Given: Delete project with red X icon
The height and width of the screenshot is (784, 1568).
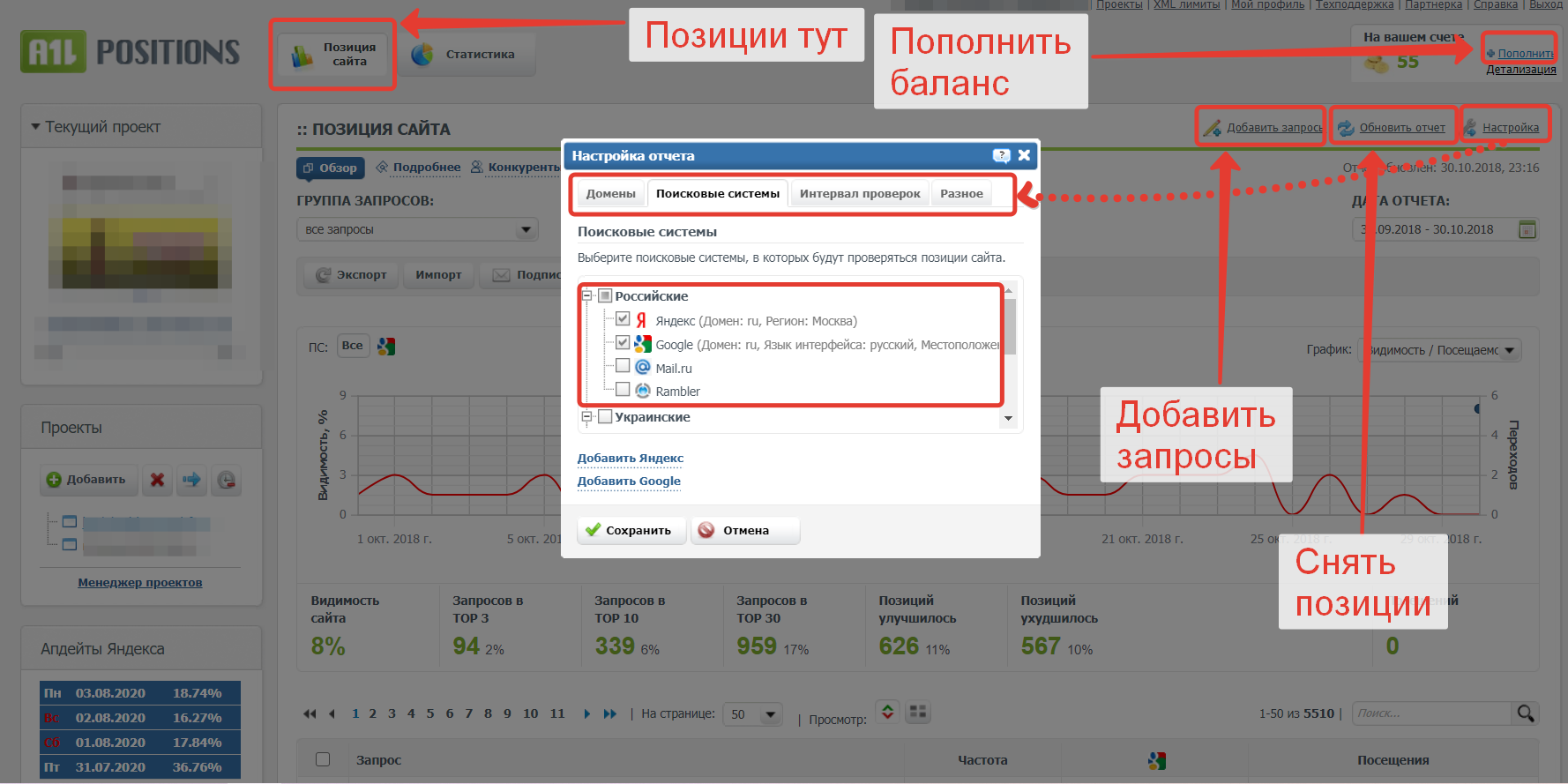Looking at the screenshot, I should coord(157,480).
